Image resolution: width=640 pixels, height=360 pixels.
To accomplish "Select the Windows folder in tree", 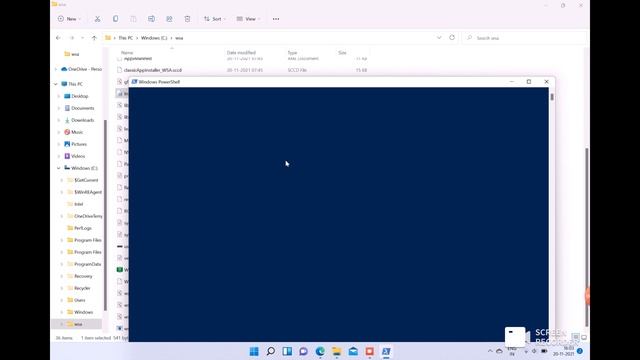I will point(83,312).
